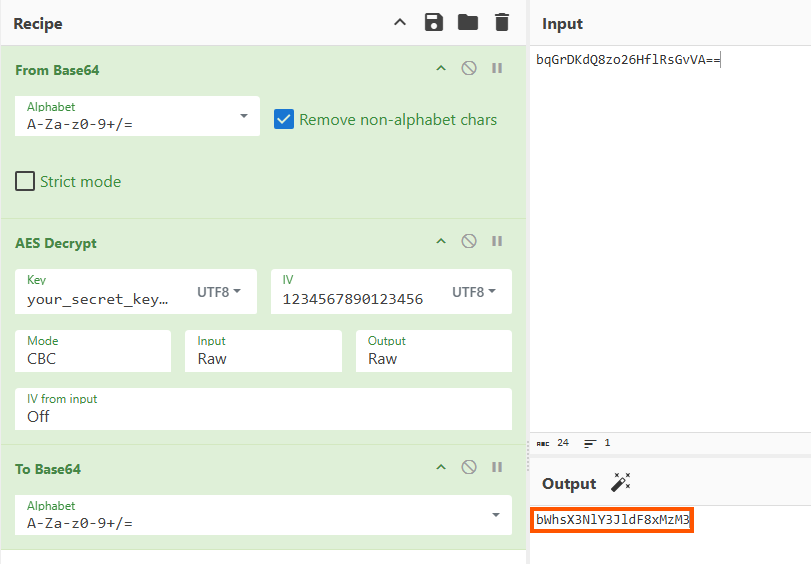Set breakpoint on From Base64
This screenshot has width=811, height=564.
tap(497, 68)
